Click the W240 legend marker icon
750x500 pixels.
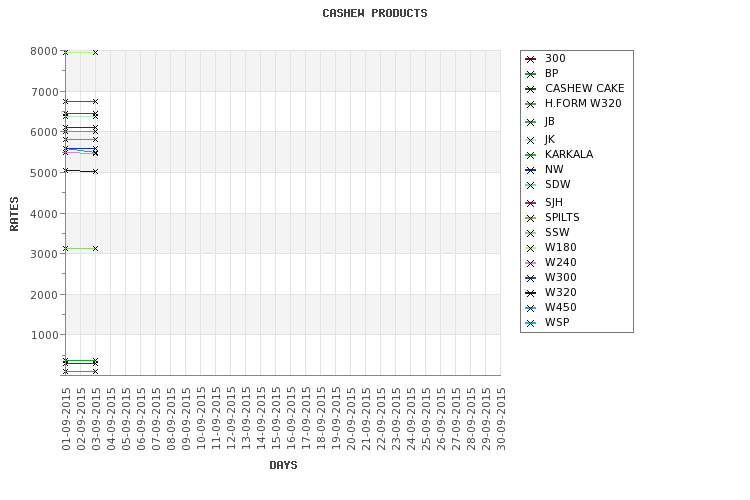click(530, 263)
